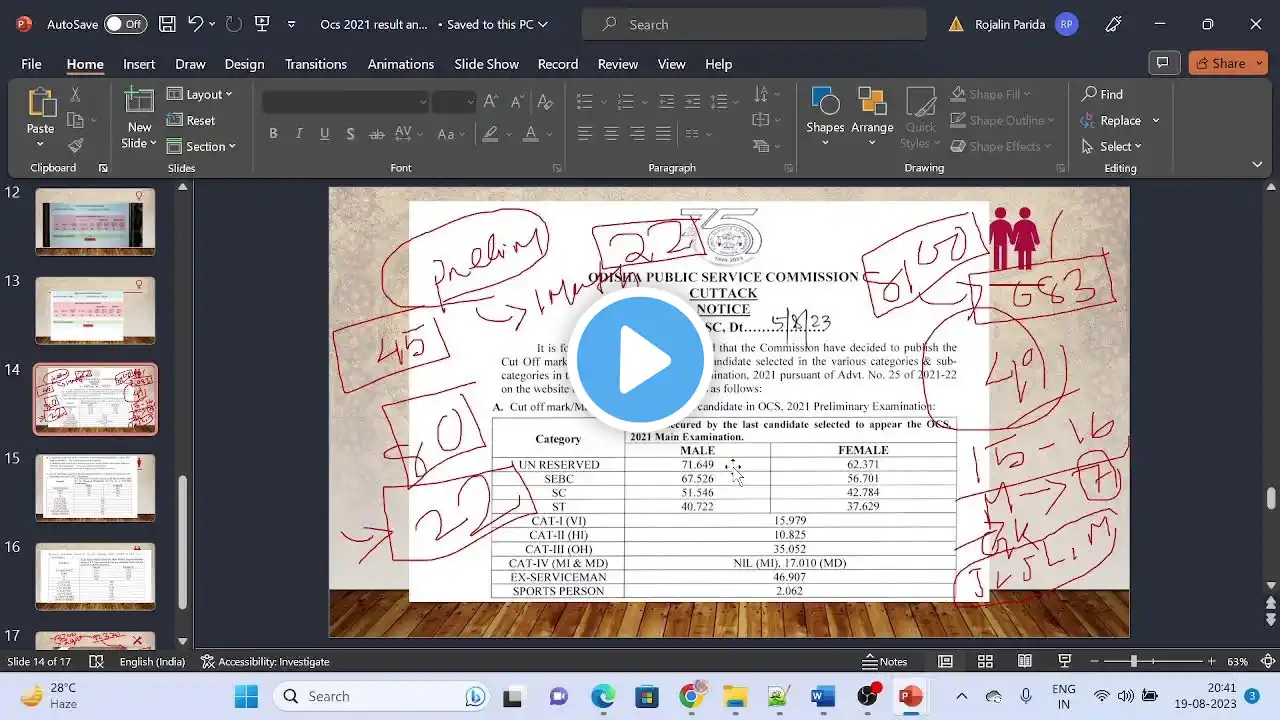Select slide 15 thumbnail

95,488
